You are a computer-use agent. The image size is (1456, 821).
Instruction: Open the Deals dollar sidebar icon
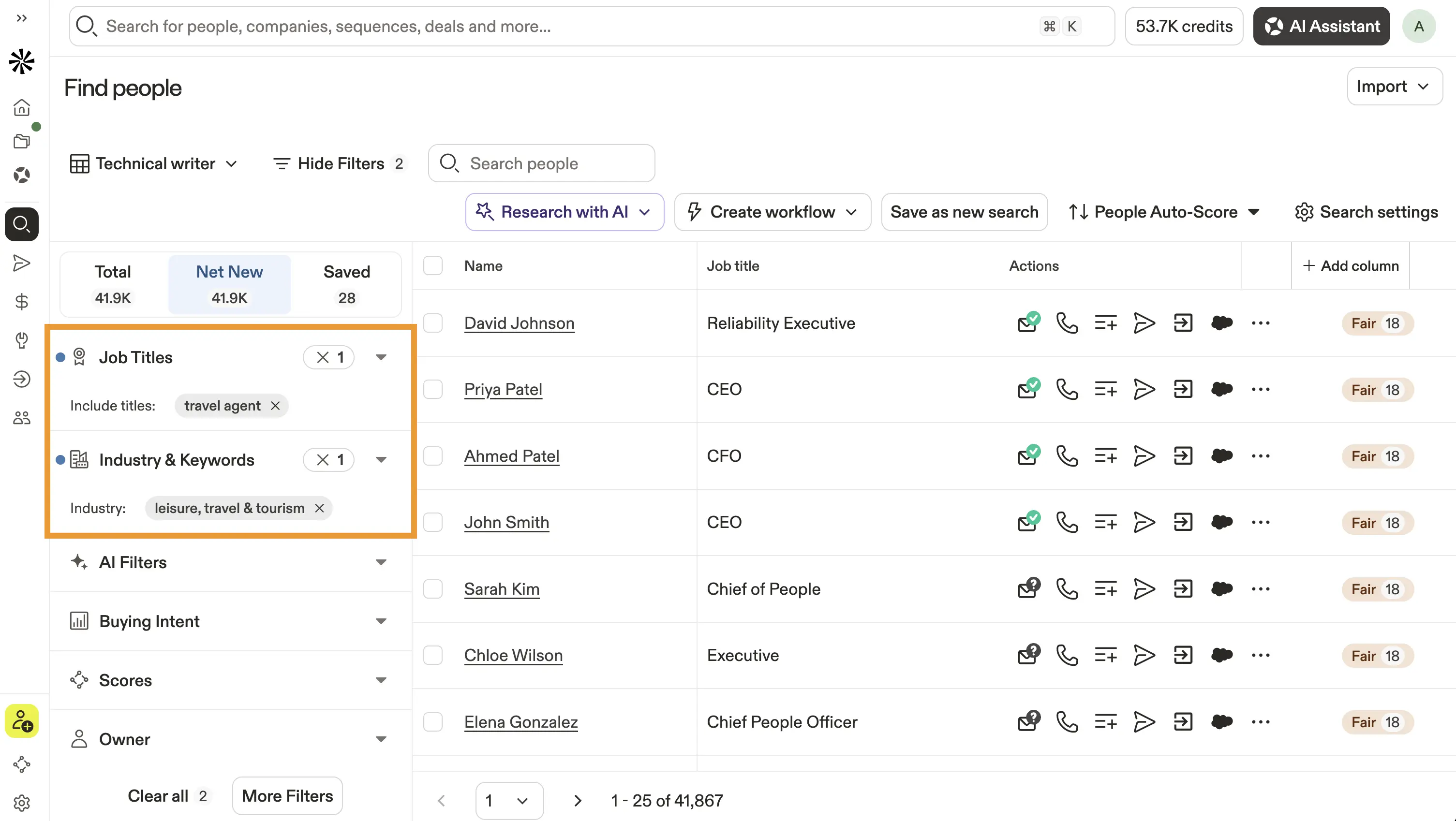tap(21, 302)
